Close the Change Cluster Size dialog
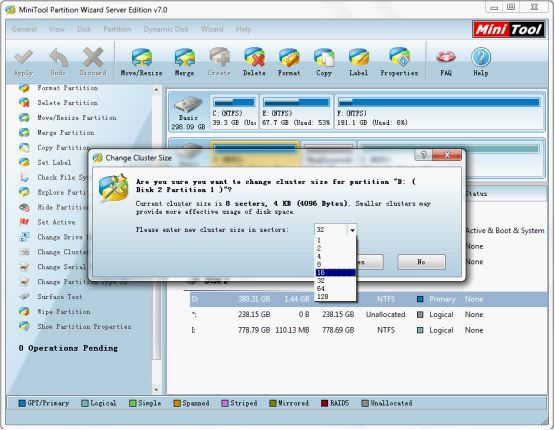The image size is (555, 430). tap(447, 155)
